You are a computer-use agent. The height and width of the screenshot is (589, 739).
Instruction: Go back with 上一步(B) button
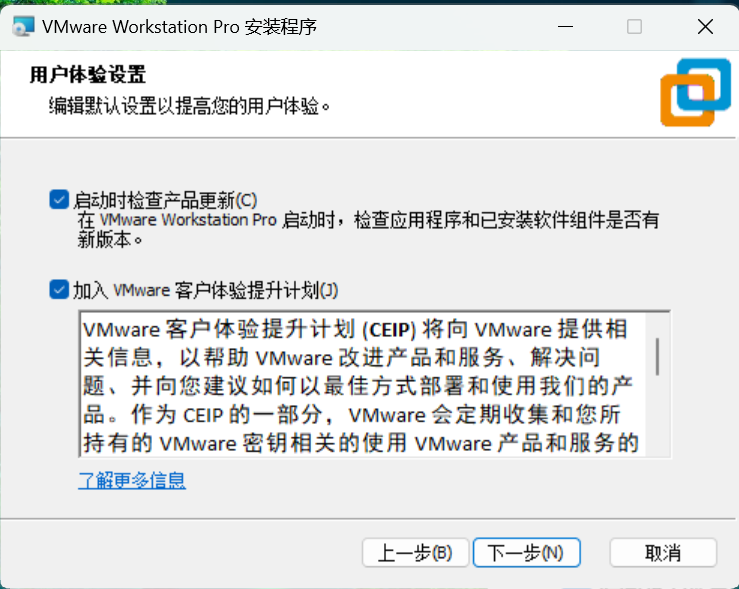[x=415, y=553]
